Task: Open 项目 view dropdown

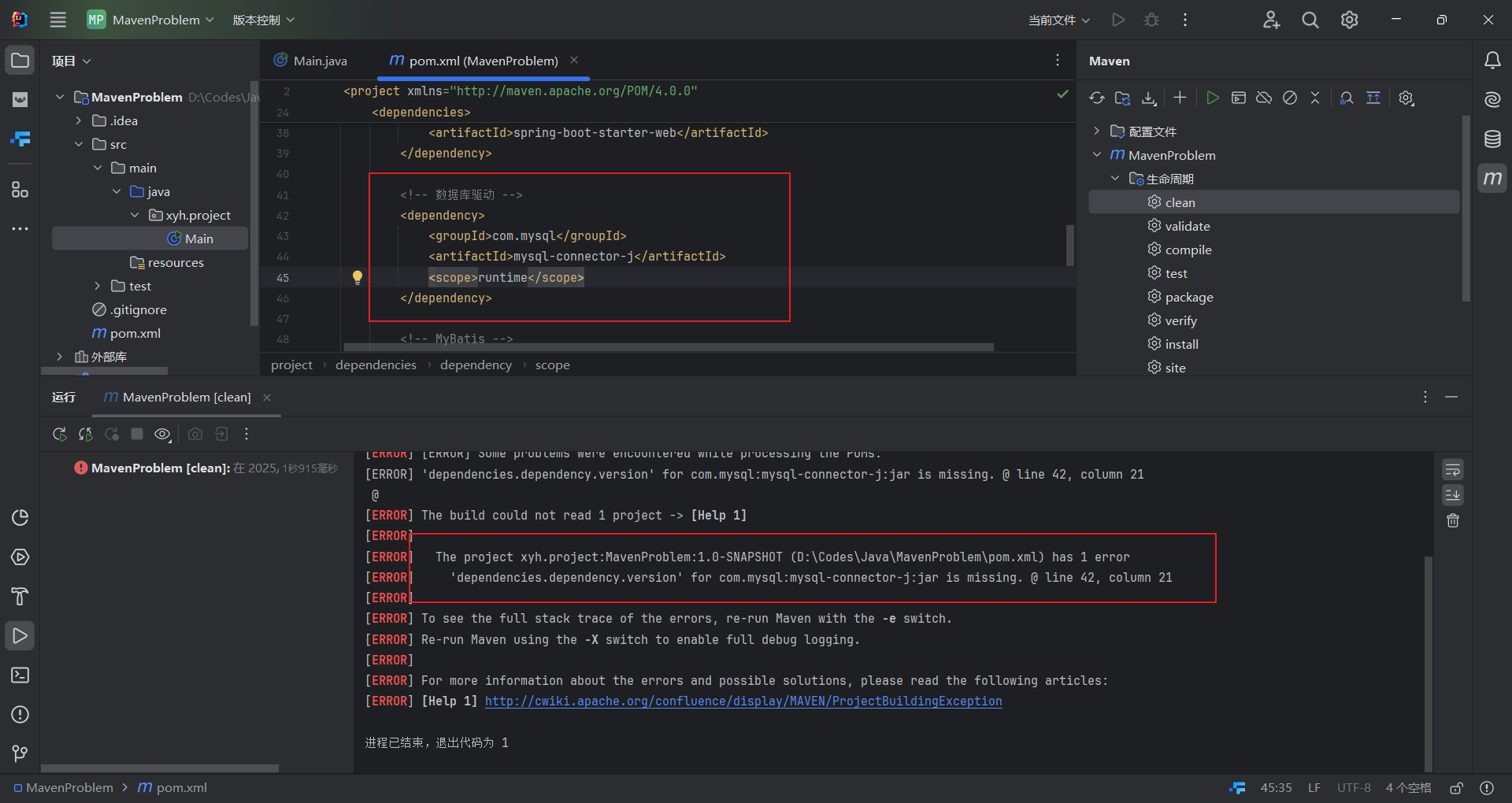Action: (x=71, y=61)
